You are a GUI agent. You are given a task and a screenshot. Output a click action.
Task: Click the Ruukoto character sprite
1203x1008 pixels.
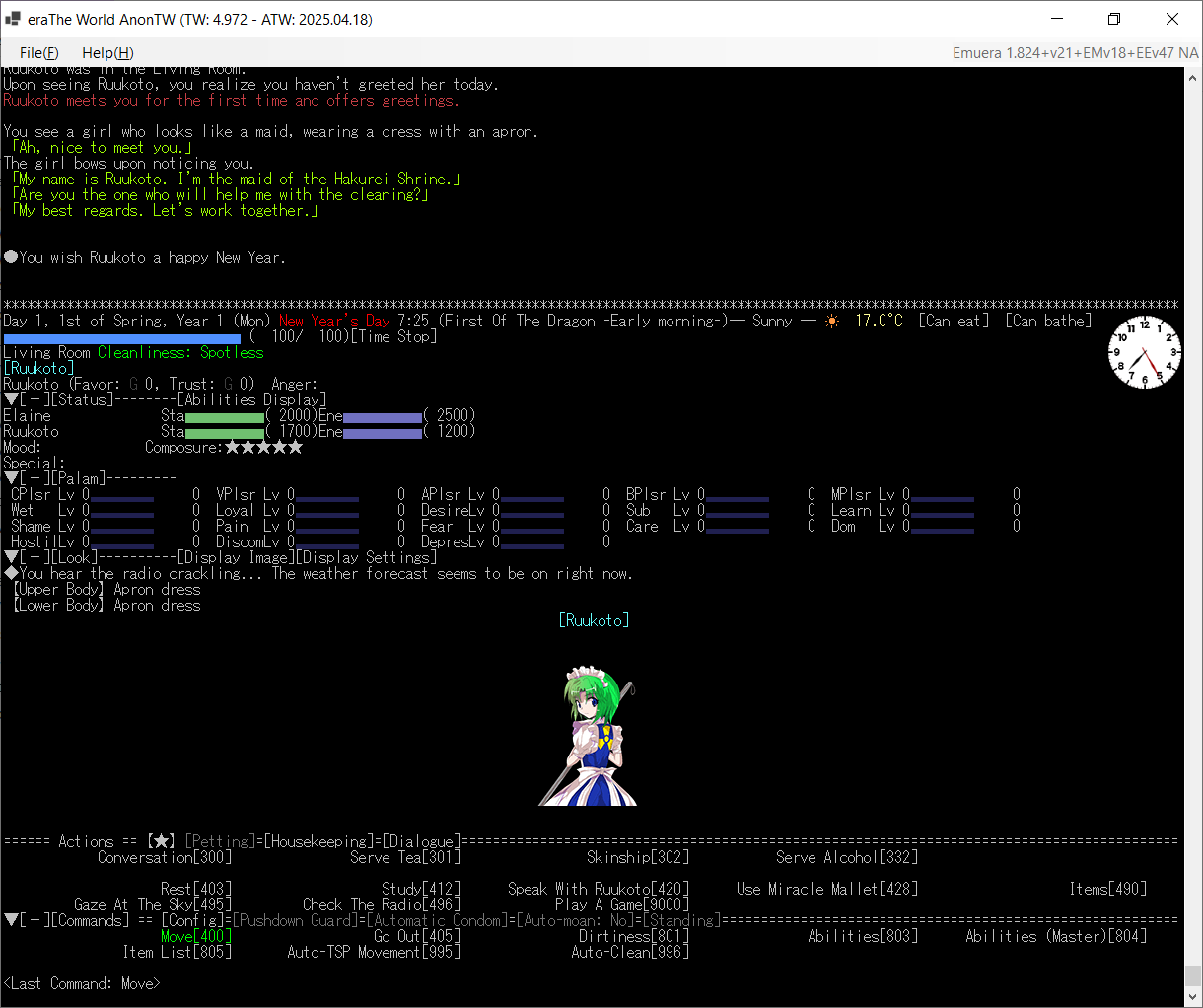[588, 737]
